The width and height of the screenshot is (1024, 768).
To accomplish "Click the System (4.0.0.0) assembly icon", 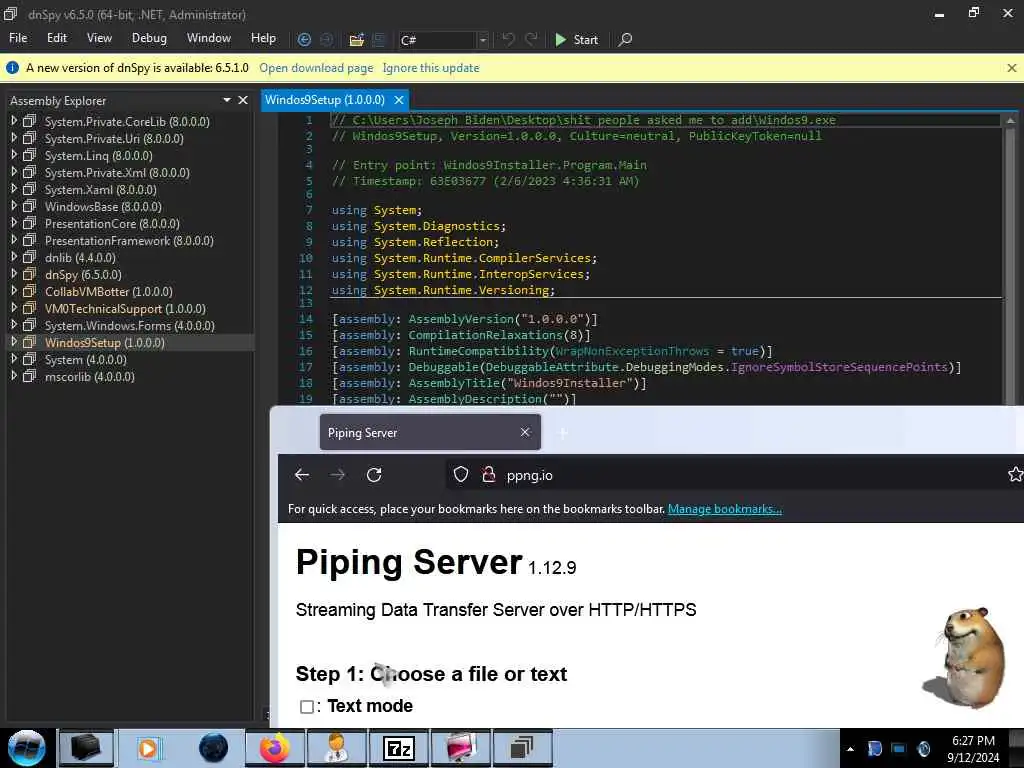I will [29, 359].
